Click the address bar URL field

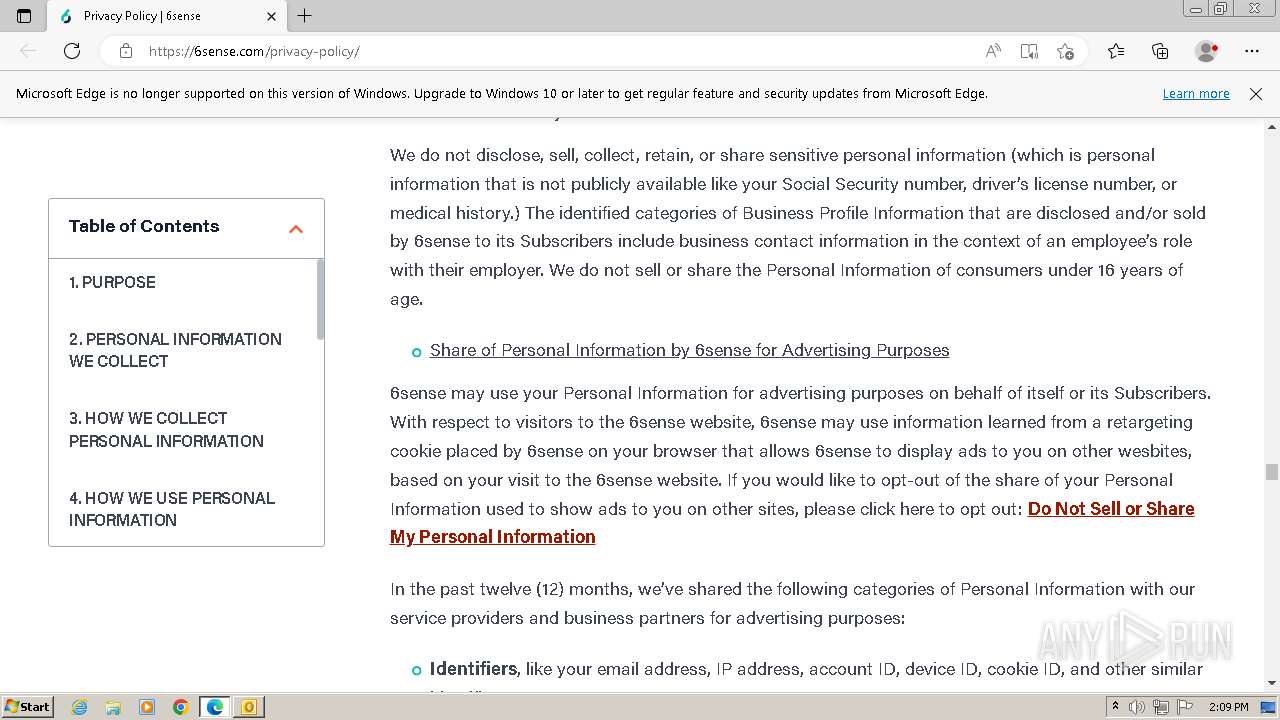pyautogui.click(x=560, y=51)
